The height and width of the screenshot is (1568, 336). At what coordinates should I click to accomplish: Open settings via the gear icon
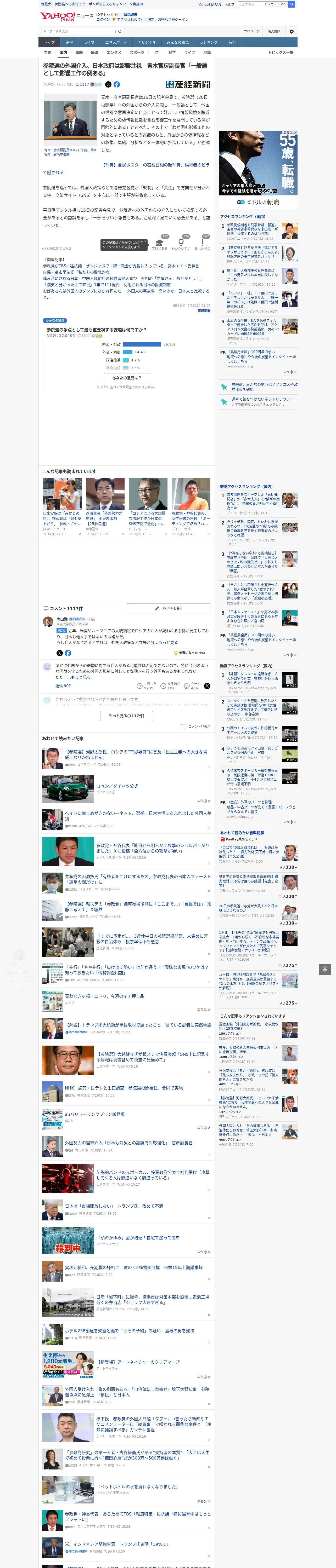(x=292, y=32)
